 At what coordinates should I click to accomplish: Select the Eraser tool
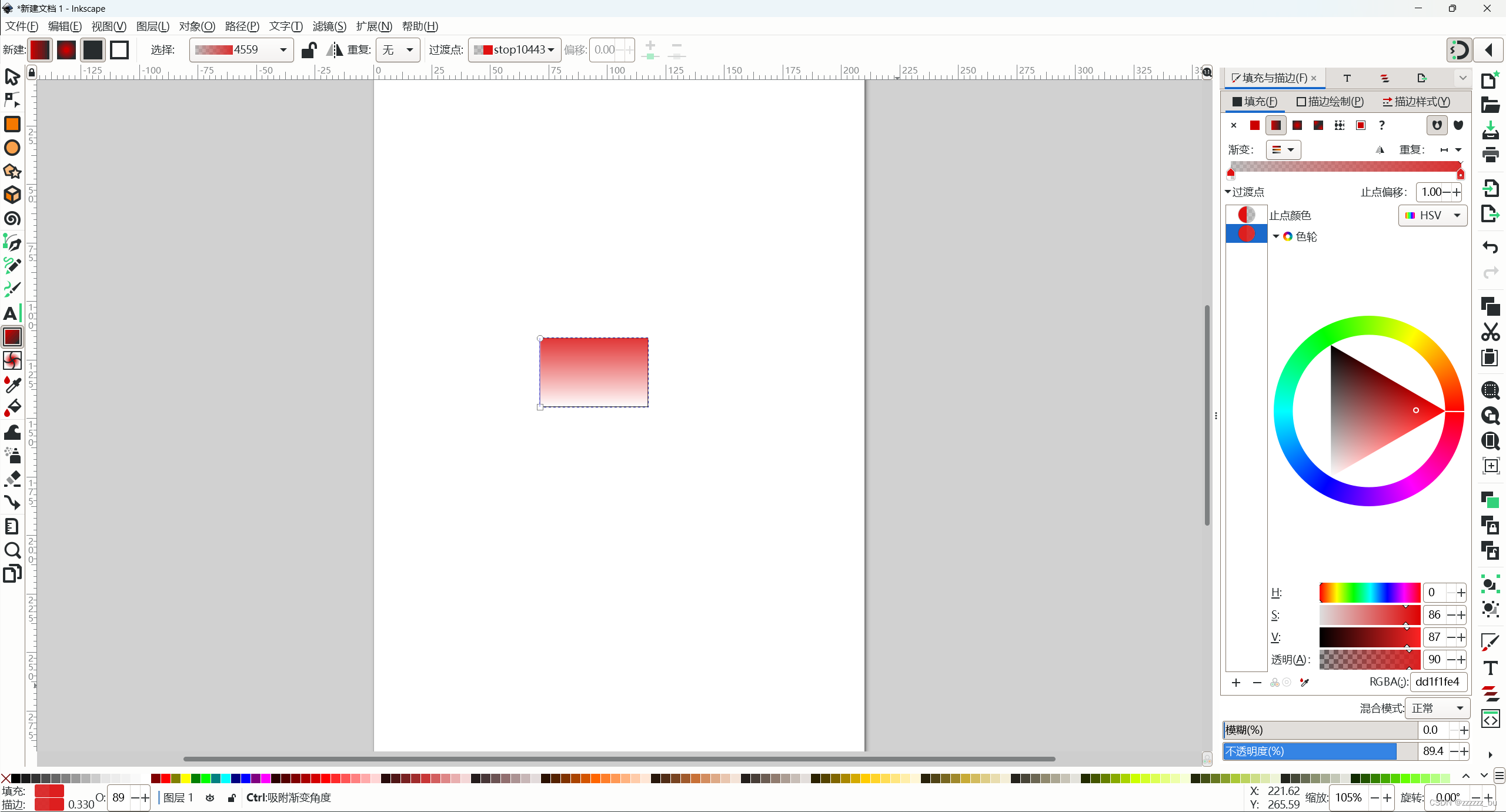12,479
